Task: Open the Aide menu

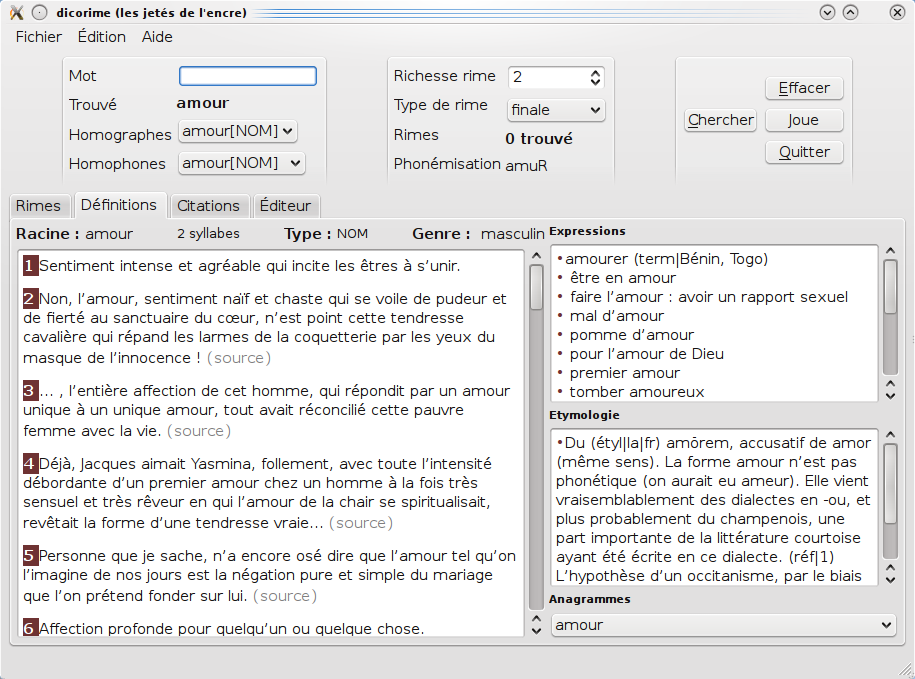Action: tap(157, 37)
